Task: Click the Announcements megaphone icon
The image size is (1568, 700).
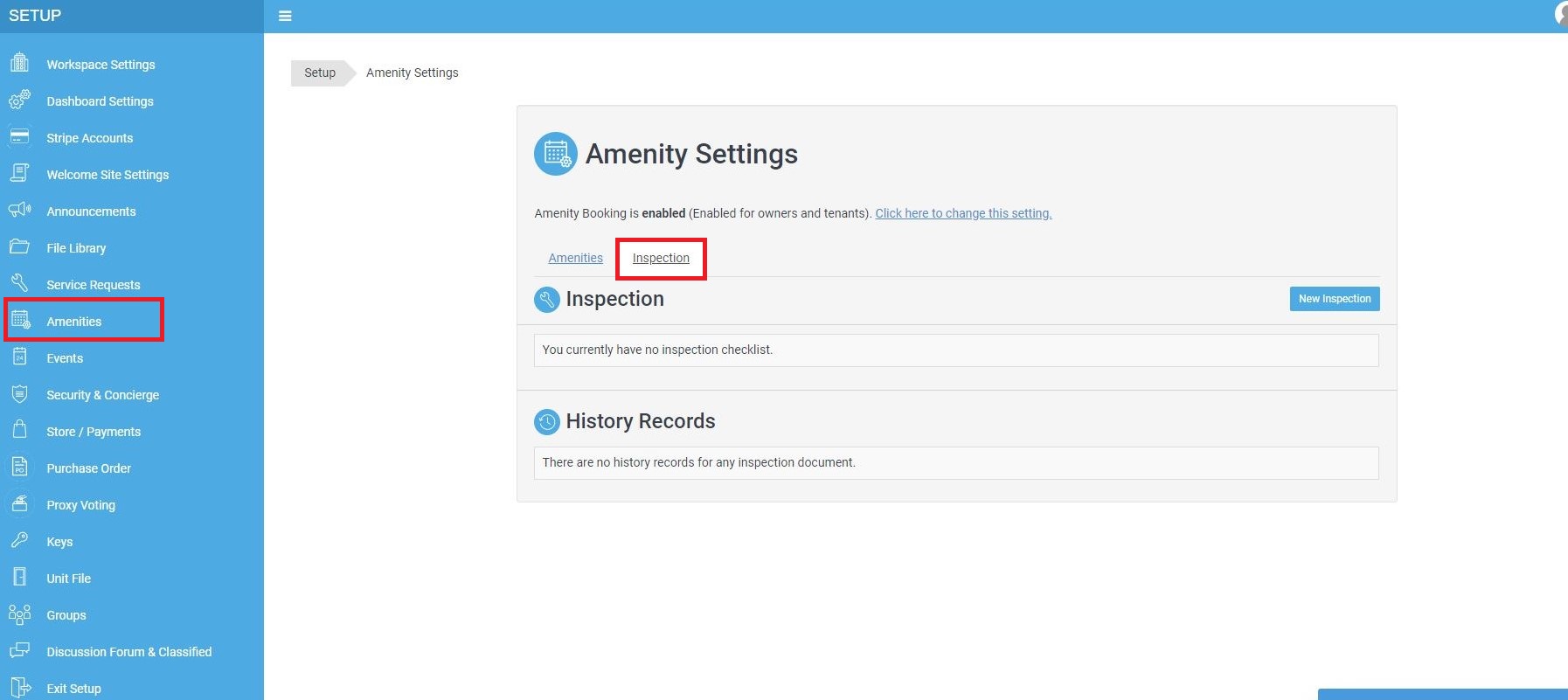Action: (19, 211)
